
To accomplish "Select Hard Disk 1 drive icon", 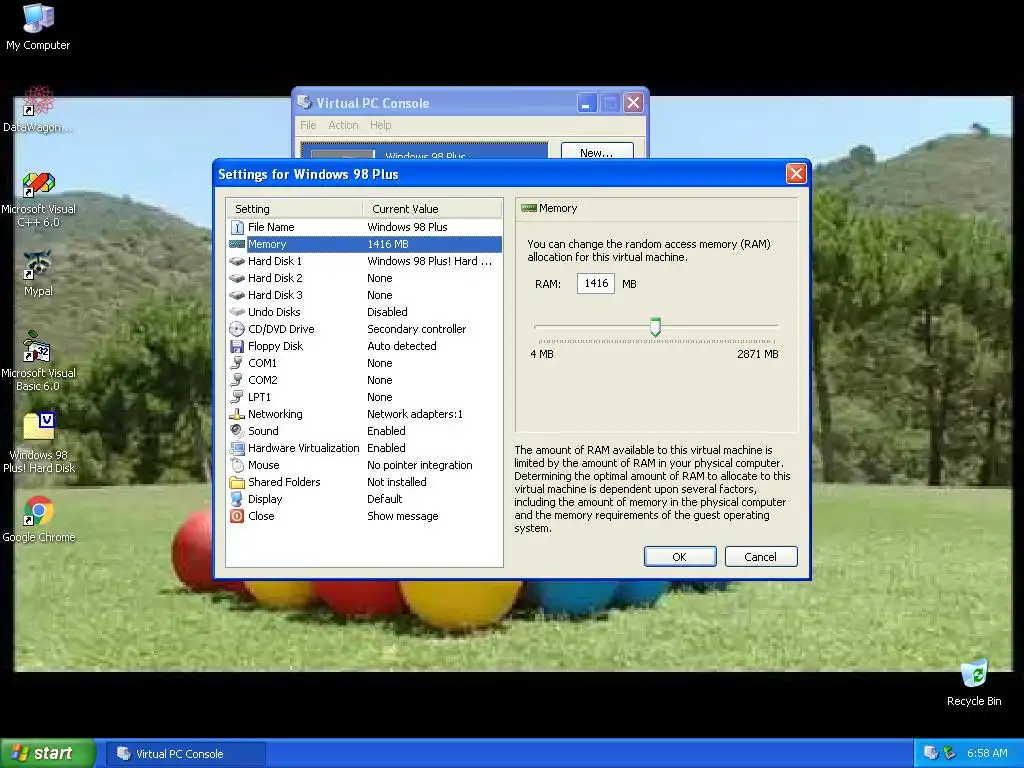I will pyautogui.click(x=237, y=261).
